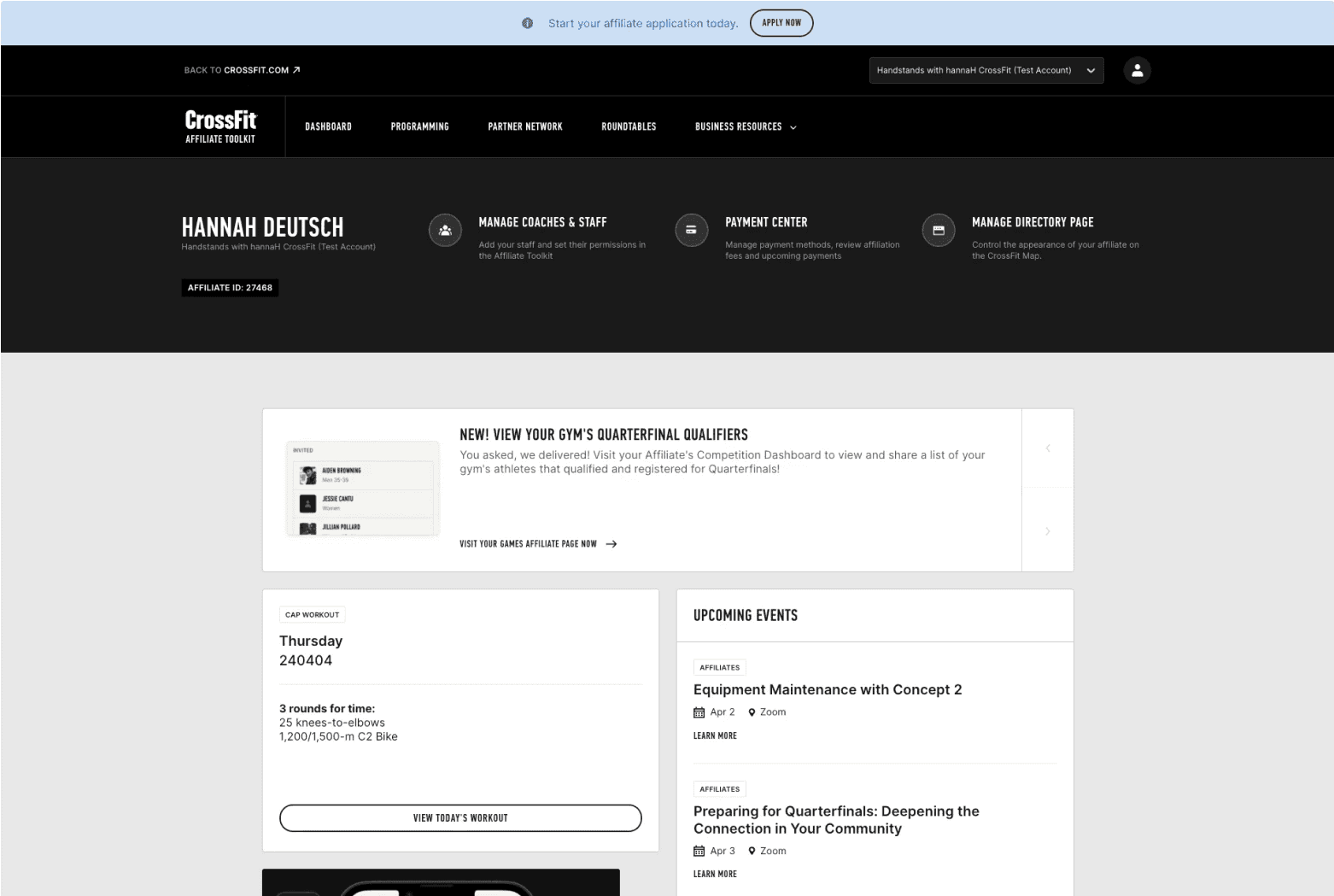The width and height of the screenshot is (1334, 896).
Task: Click the Upcoming Events heading
Action: [746, 616]
